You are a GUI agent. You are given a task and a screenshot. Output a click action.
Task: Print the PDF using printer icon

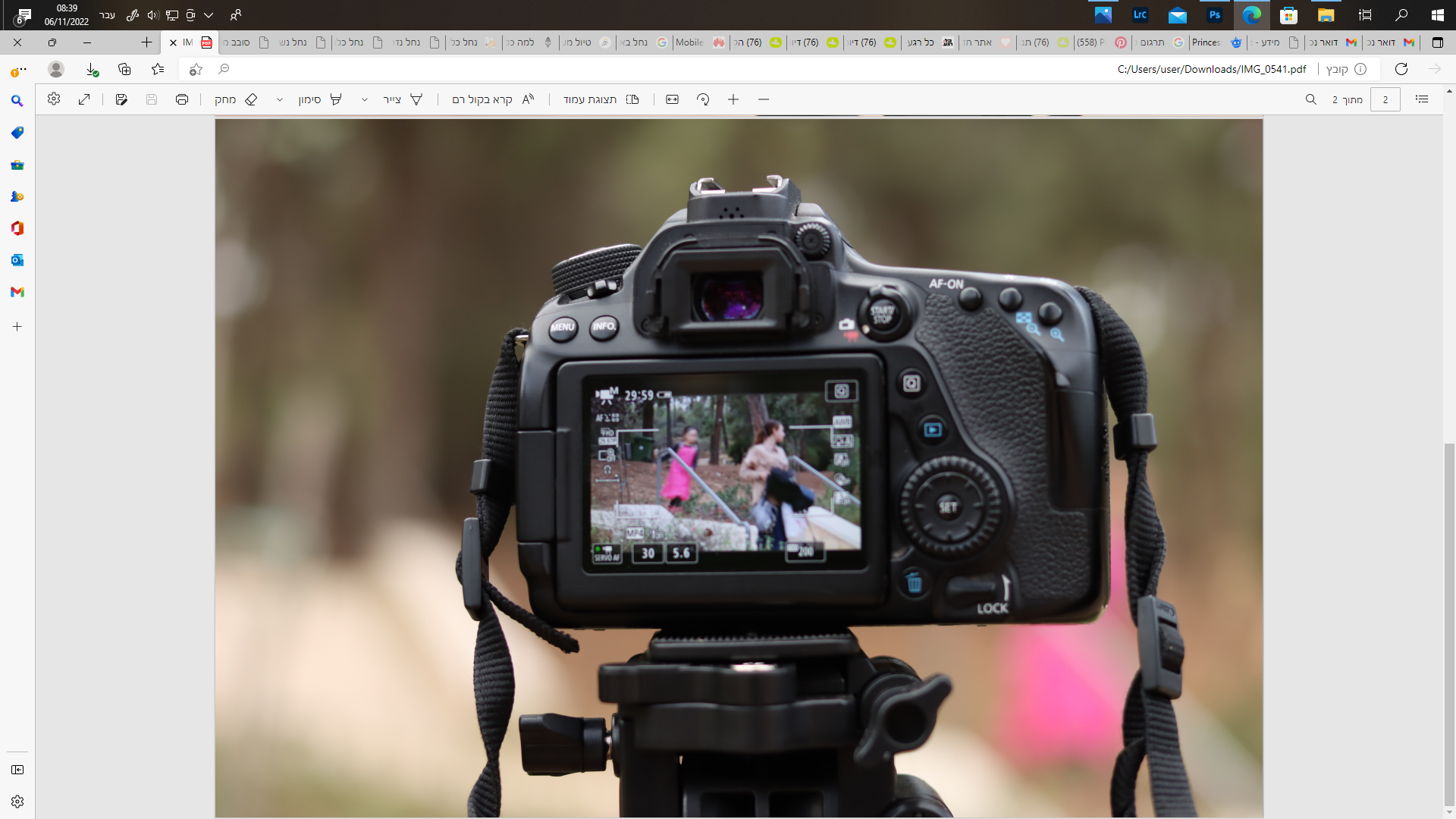pyautogui.click(x=182, y=99)
